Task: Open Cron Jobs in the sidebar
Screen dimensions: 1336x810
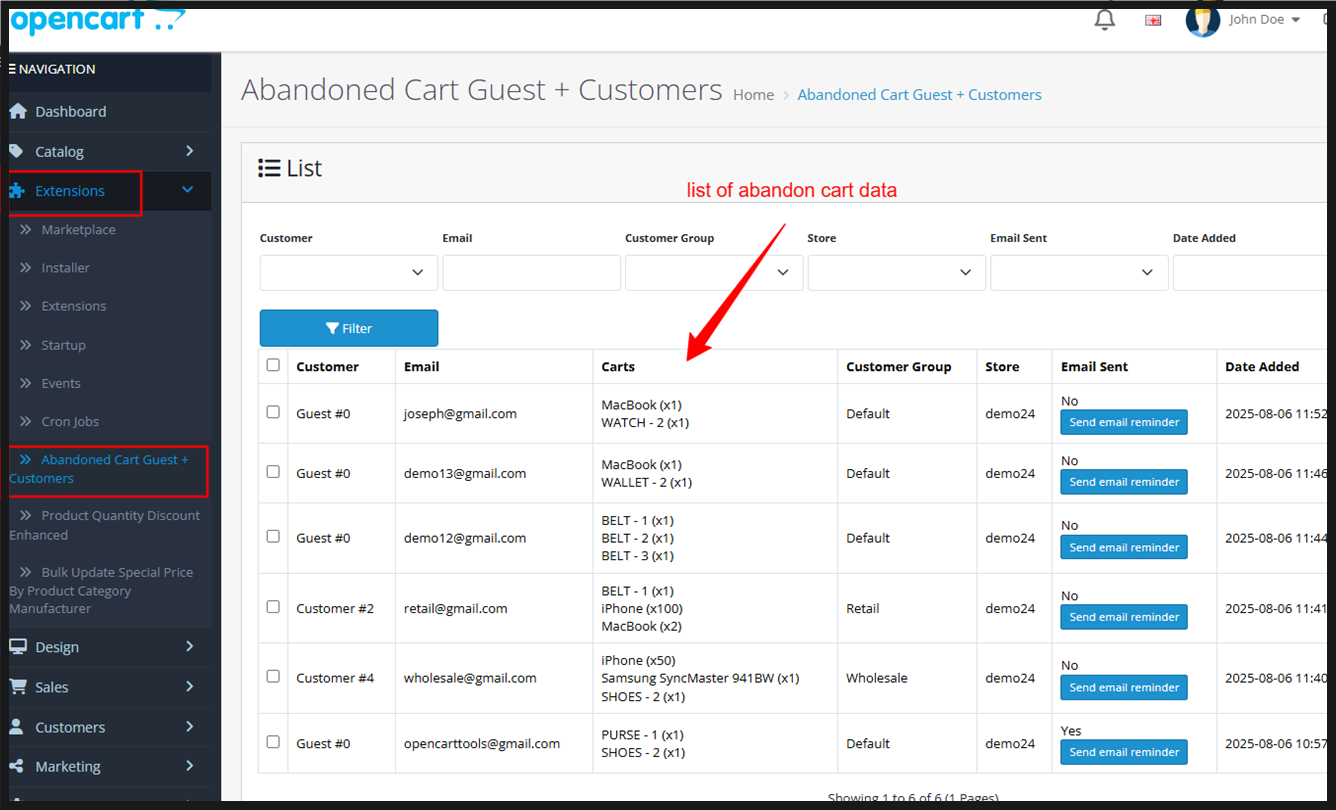Action: click(70, 422)
